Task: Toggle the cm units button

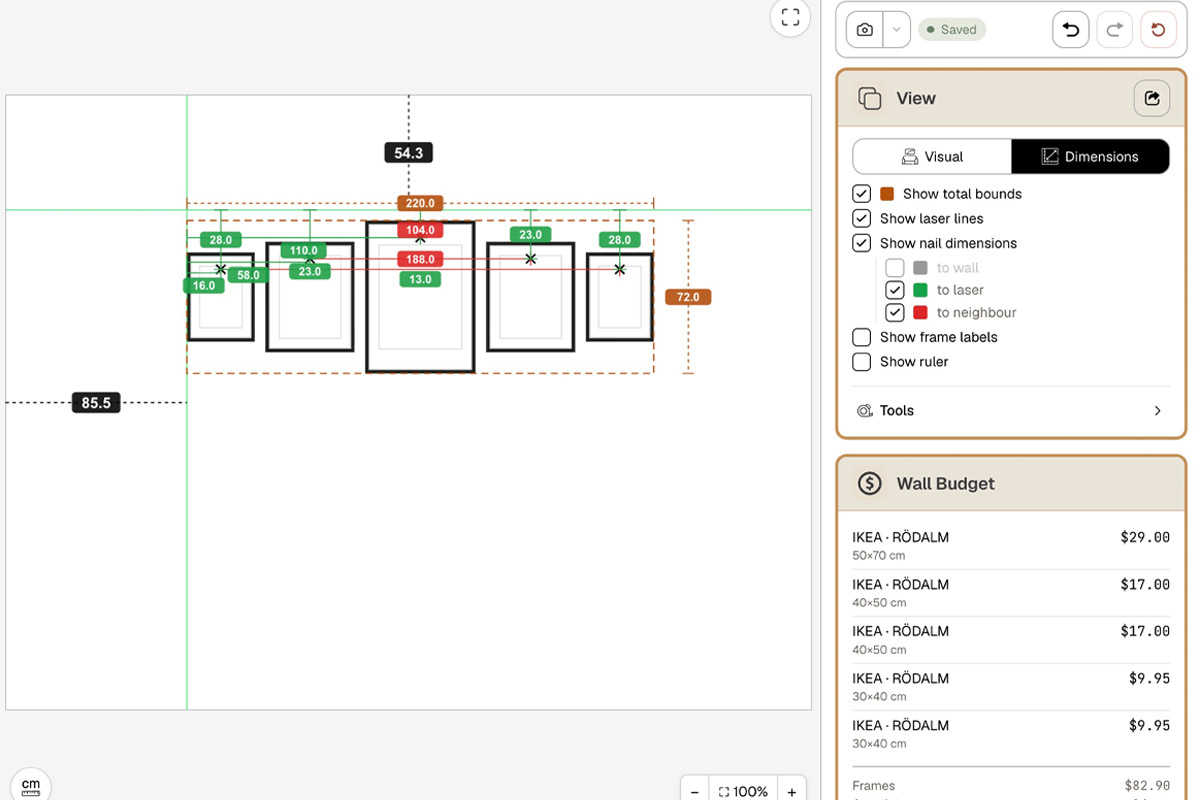Action: tap(31, 786)
